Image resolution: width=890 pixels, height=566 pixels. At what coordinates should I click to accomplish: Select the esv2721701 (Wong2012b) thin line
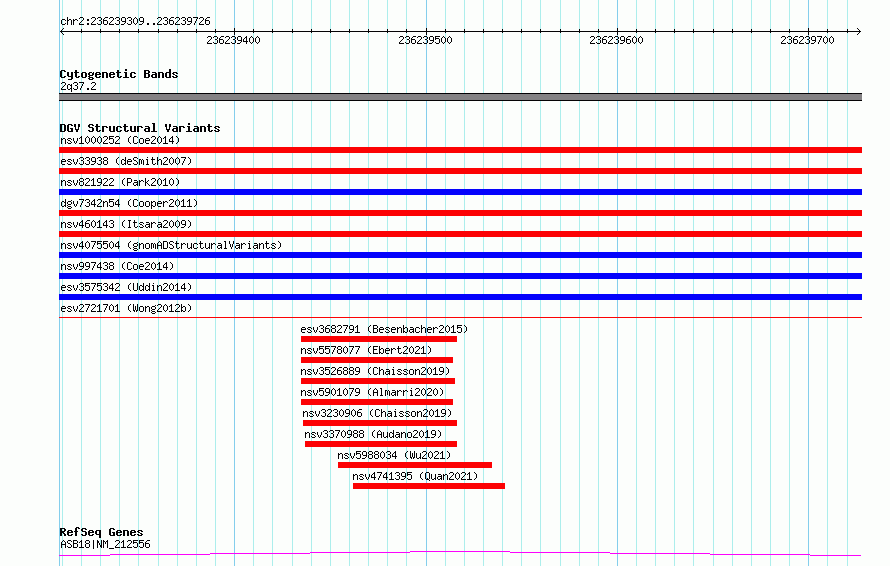coord(460,317)
